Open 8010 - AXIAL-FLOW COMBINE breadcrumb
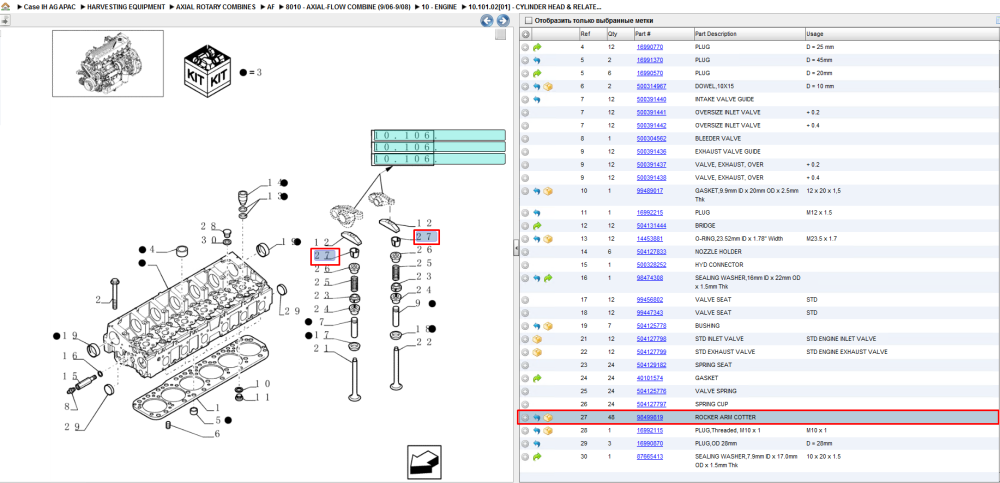 click(x=348, y=7)
